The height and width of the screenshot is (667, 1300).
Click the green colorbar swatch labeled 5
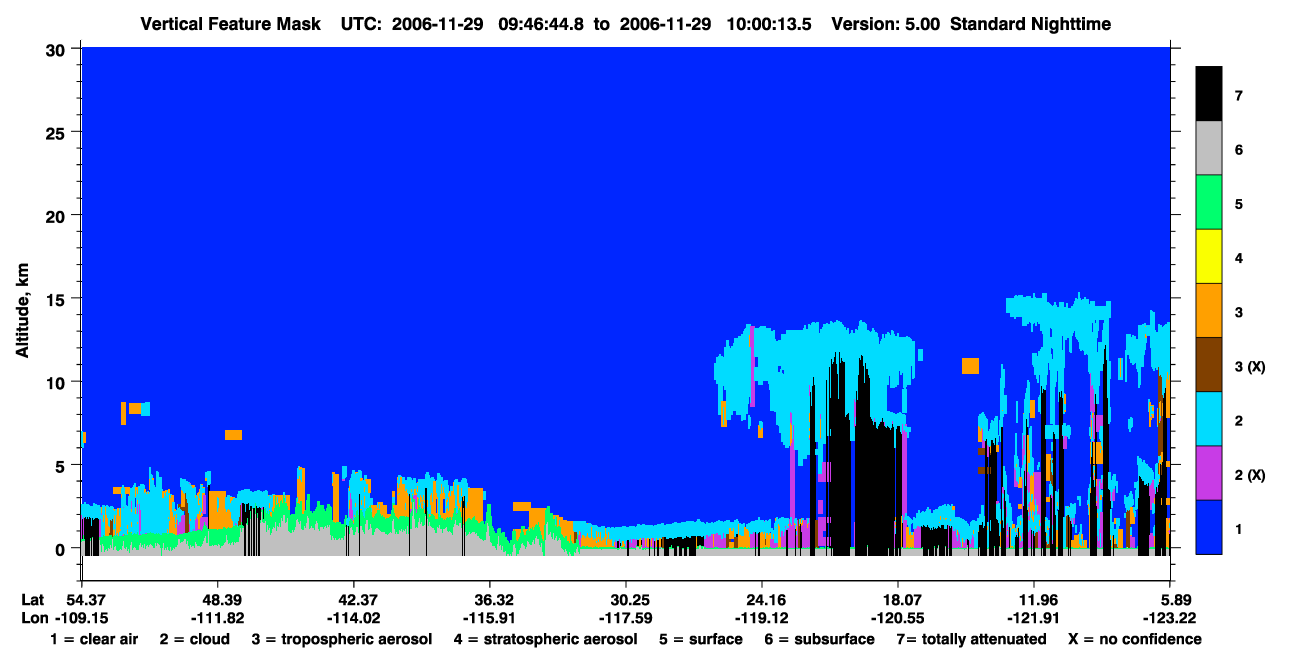[1209, 202]
